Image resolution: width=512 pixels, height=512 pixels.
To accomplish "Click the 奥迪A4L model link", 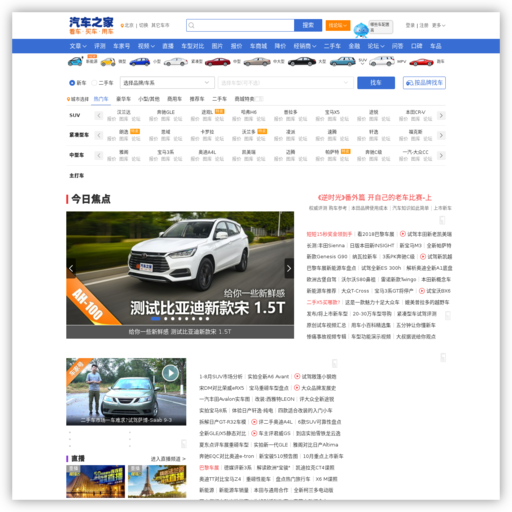I will point(207,152).
